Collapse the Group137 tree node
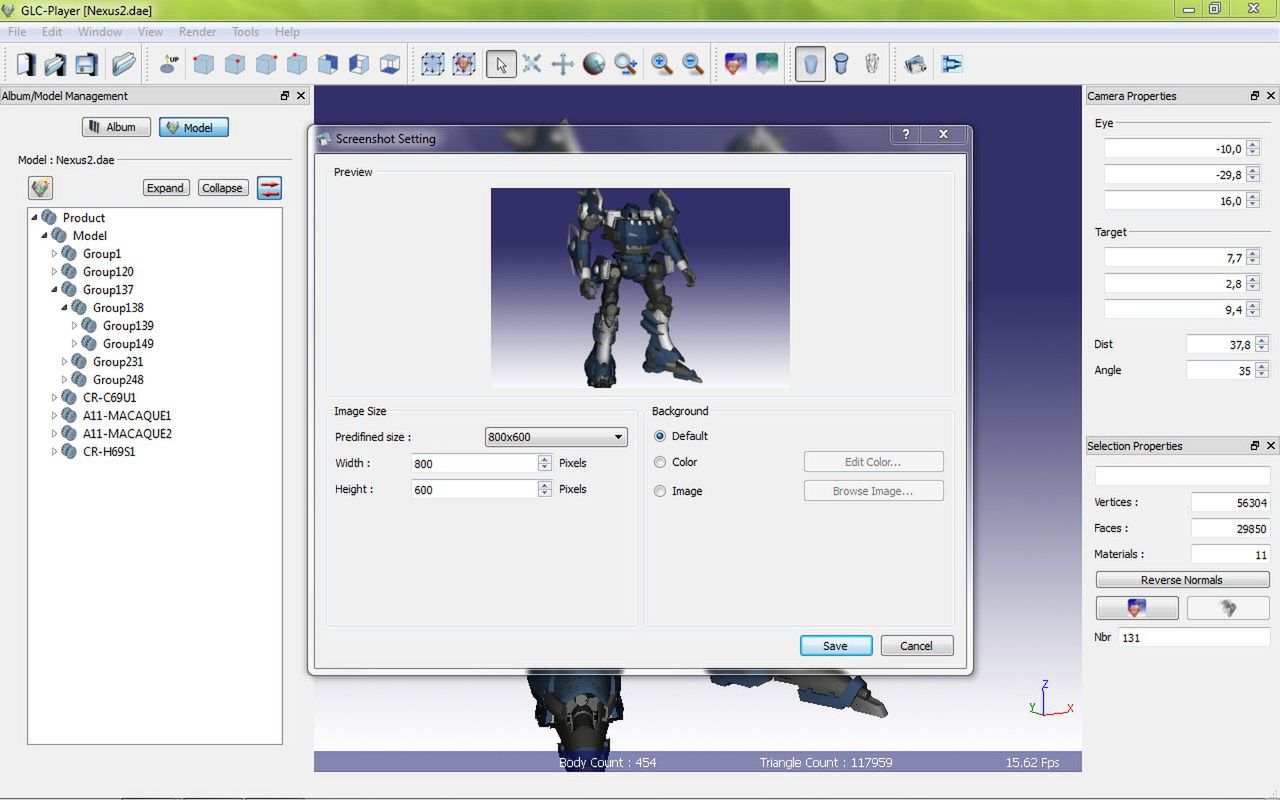The image size is (1280, 800). point(55,290)
